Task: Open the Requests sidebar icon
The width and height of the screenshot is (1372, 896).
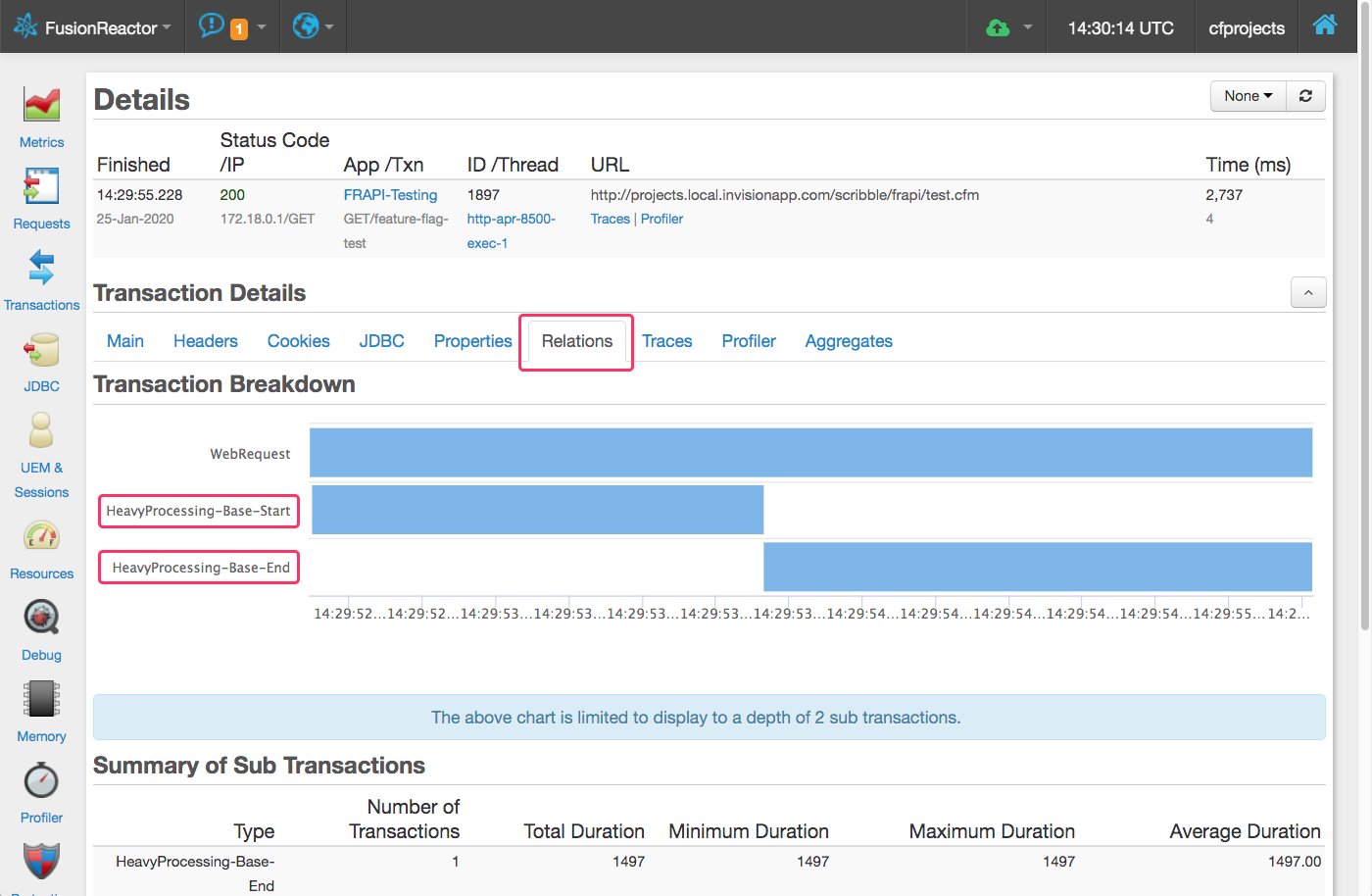Action: pyautogui.click(x=41, y=186)
